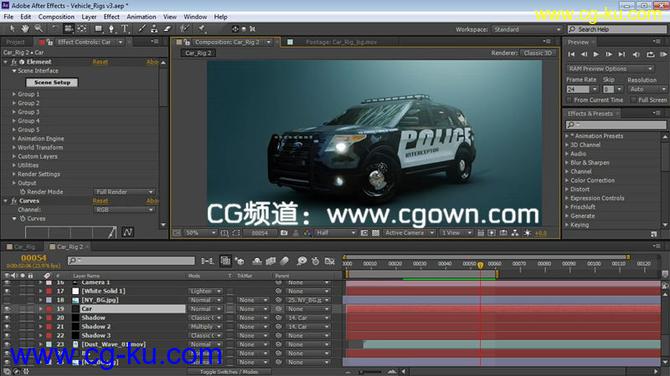Open the Animation menu
This screenshot has height=376, width=670.
pos(141,17)
